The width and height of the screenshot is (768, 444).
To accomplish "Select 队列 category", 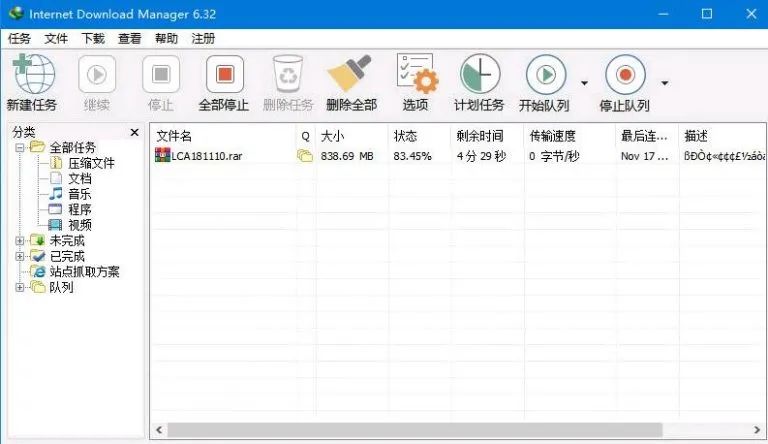I will (x=61, y=287).
